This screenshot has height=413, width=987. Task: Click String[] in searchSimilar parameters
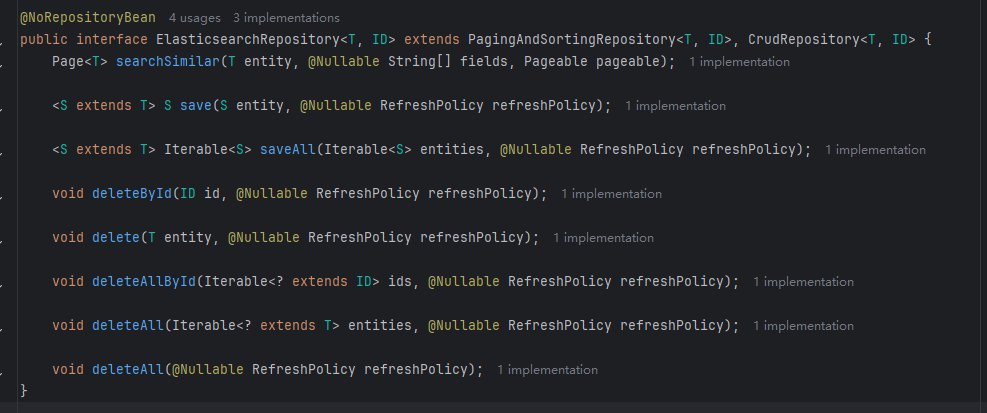419,62
